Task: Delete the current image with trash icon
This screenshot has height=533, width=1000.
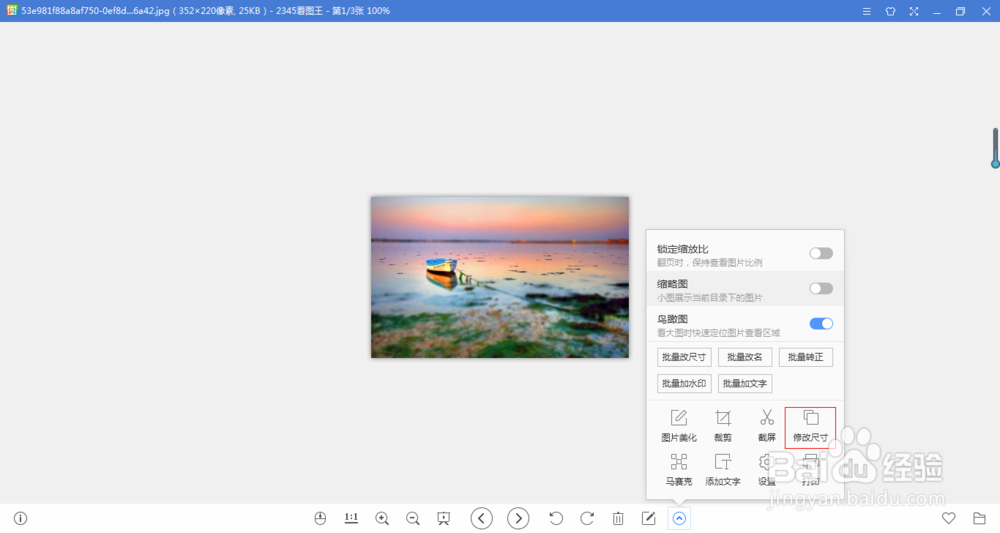Action: click(618, 518)
